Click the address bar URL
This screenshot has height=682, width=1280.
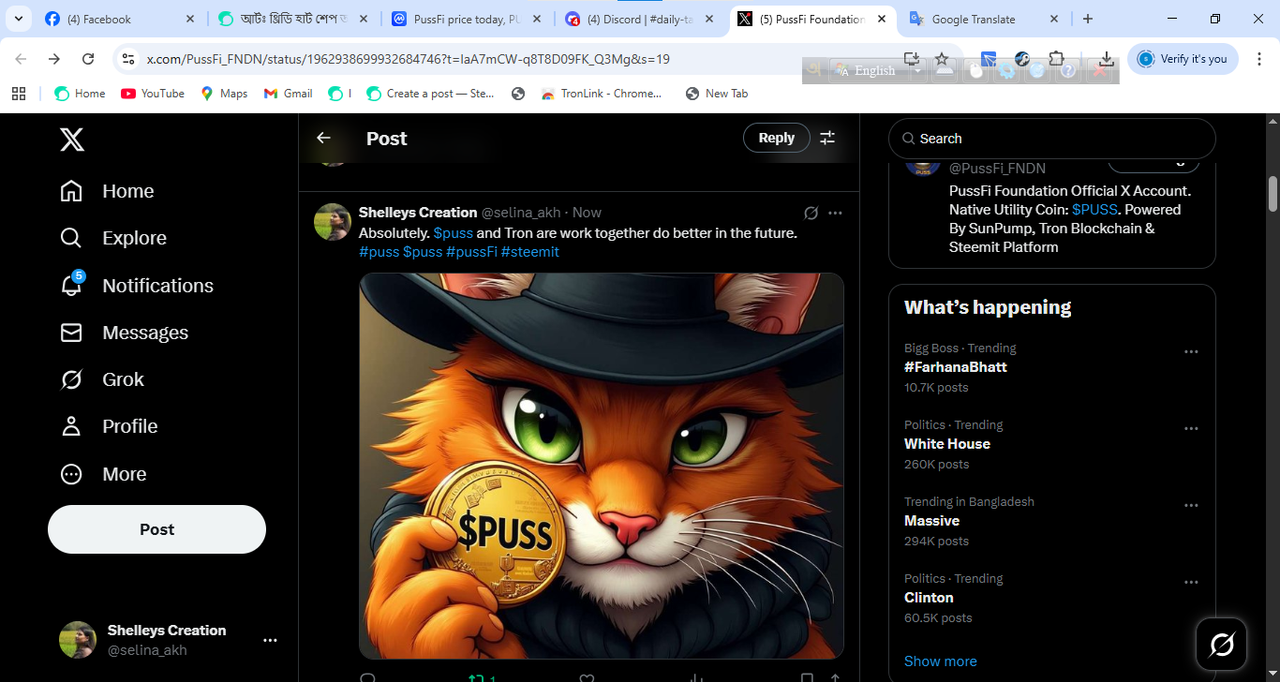408,59
